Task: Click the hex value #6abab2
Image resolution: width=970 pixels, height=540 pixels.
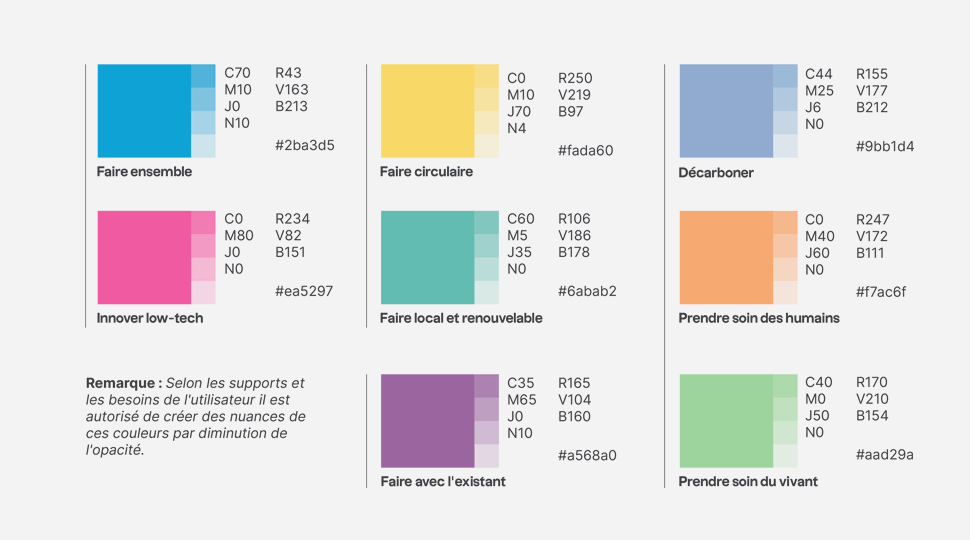Action: [587, 291]
